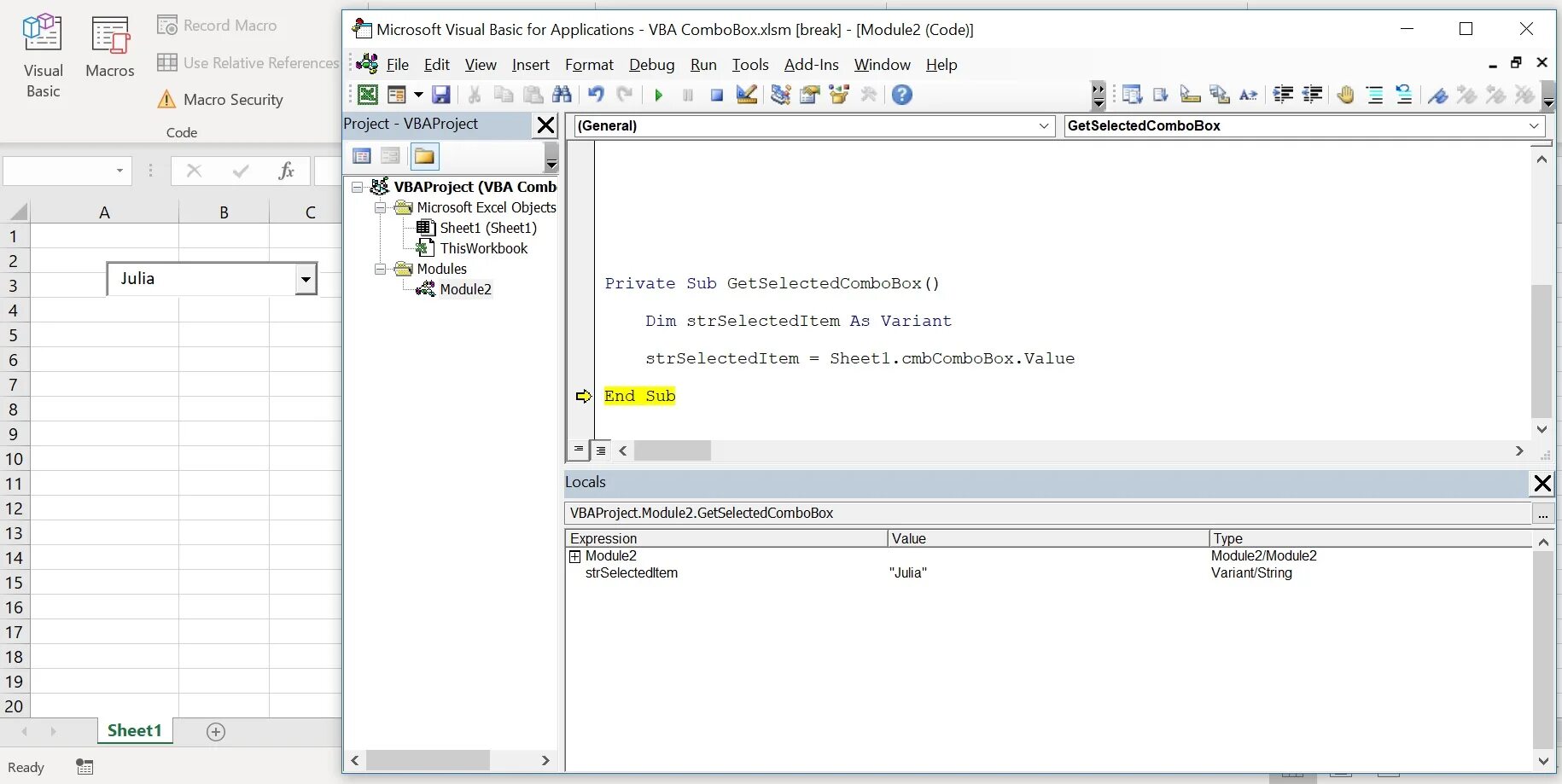1562x784 pixels.
Task: Open the Run menu
Action: [x=703, y=65]
